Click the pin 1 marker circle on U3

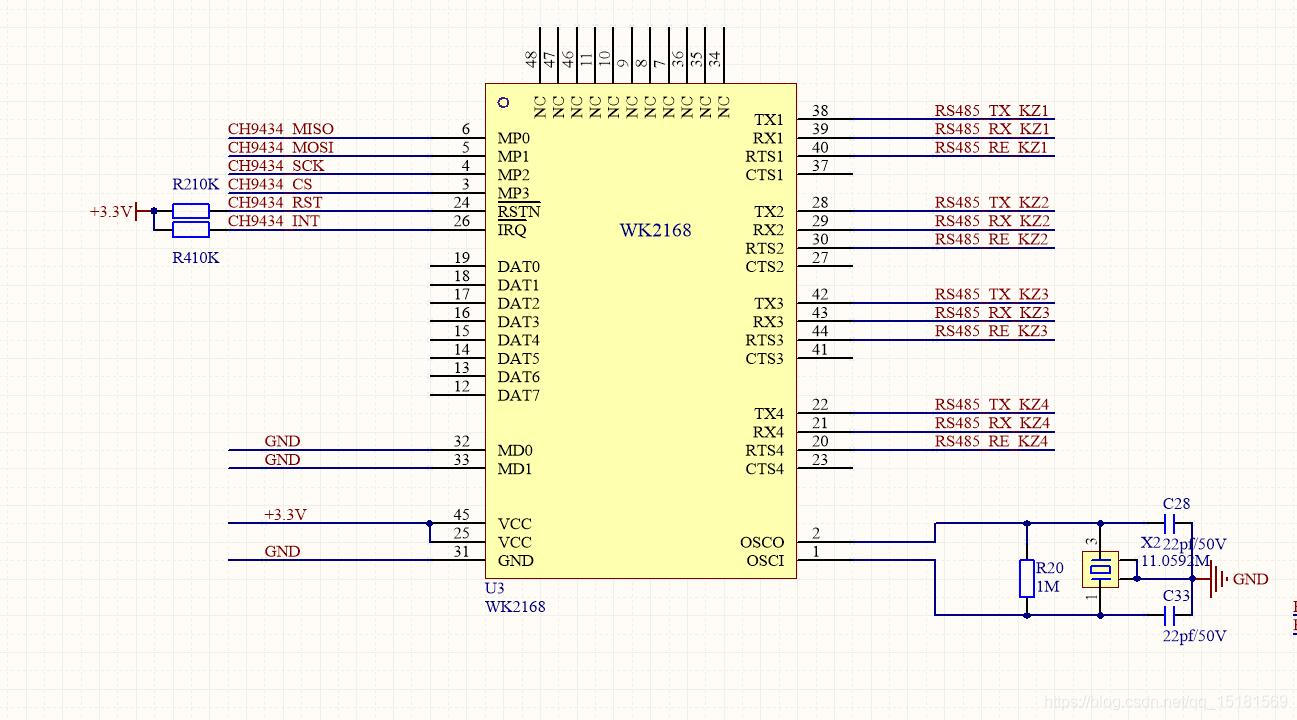click(503, 102)
